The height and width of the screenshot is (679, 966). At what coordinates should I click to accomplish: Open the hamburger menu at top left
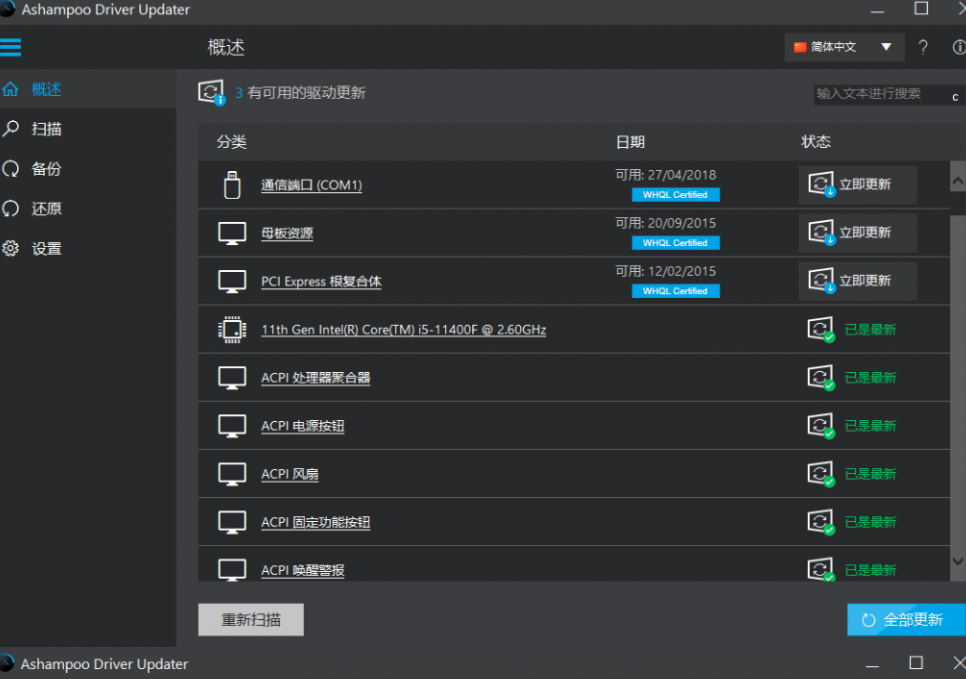pyautogui.click(x=12, y=47)
